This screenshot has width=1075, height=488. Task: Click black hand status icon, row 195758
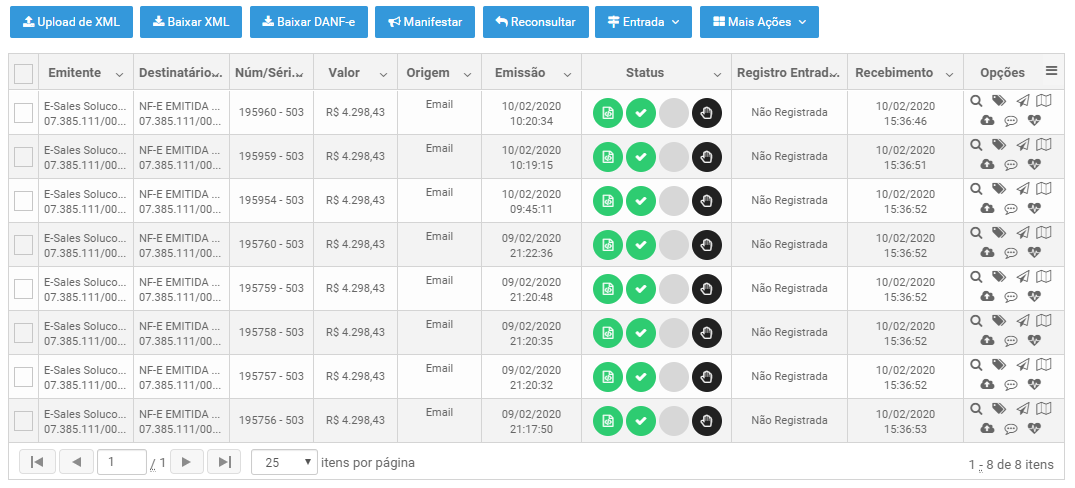707,333
